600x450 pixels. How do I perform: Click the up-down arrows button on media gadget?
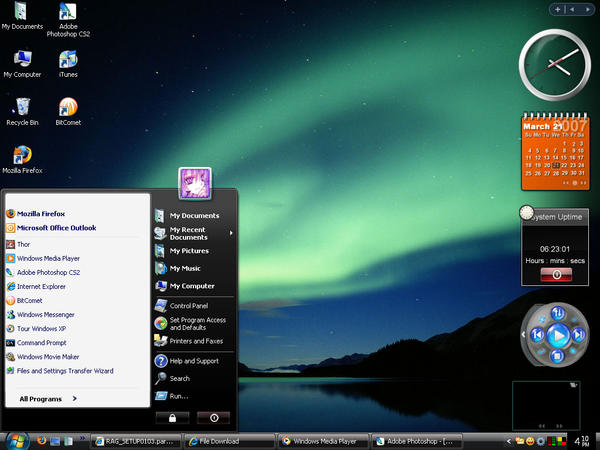(x=558, y=313)
